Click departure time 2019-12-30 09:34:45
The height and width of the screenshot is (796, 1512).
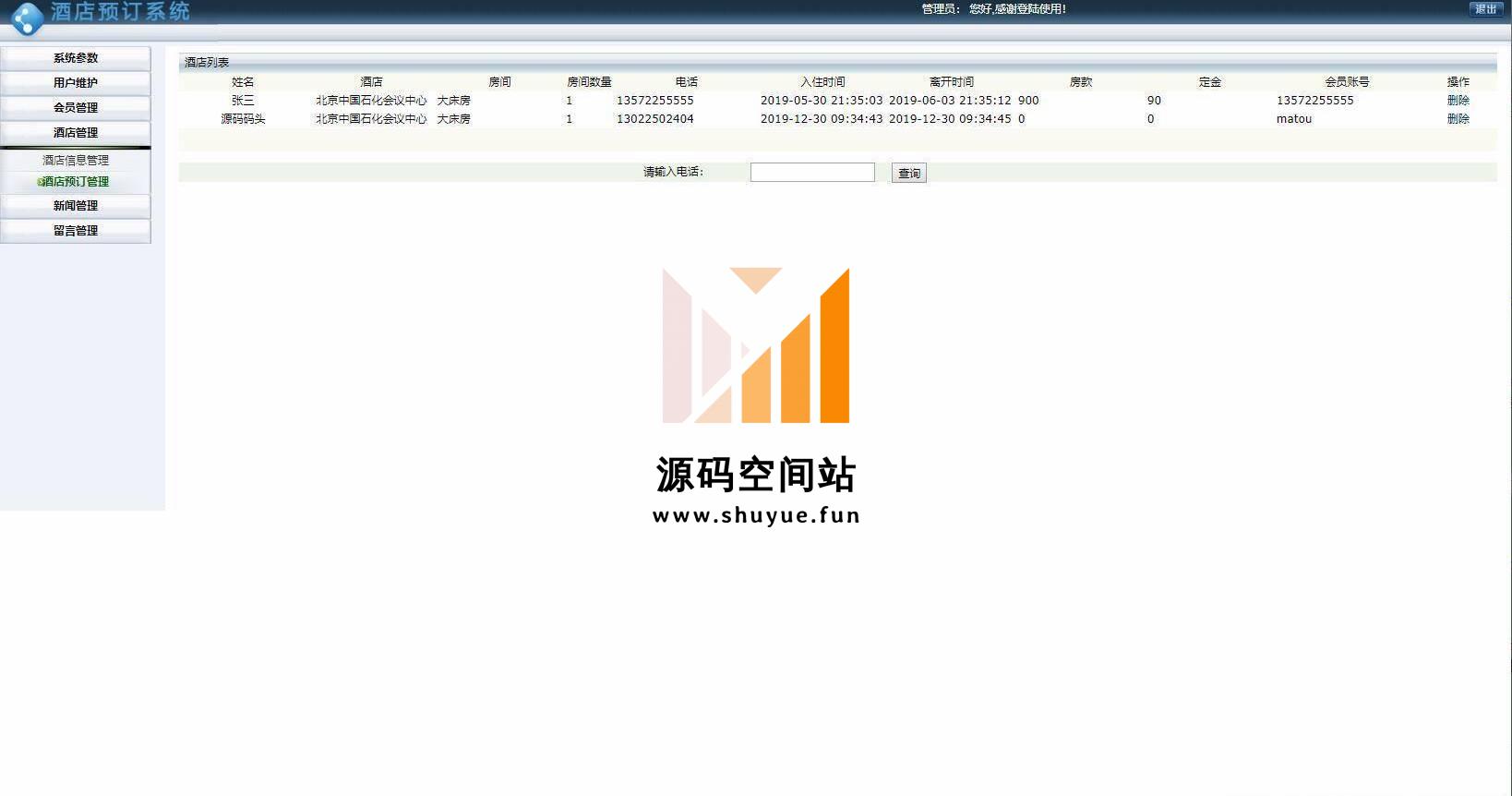click(950, 119)
